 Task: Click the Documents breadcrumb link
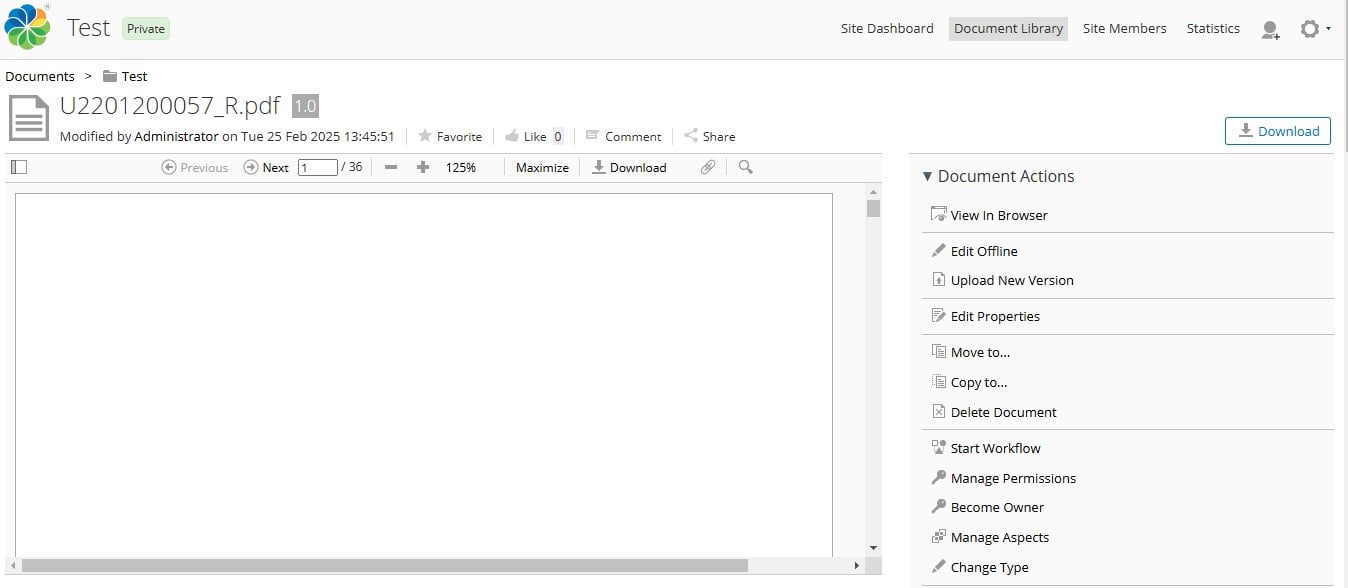click(40, 76)
